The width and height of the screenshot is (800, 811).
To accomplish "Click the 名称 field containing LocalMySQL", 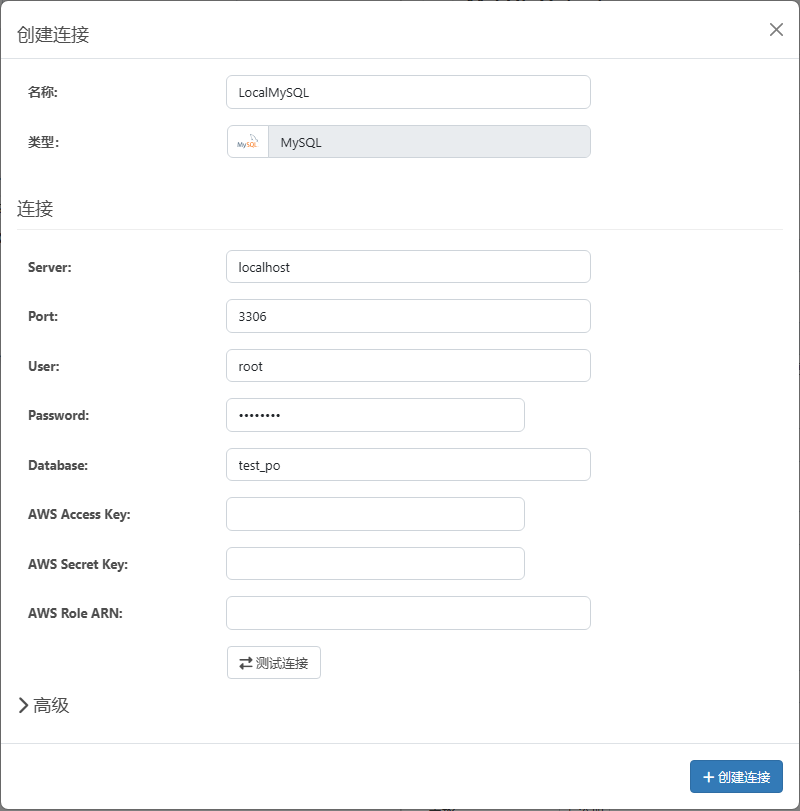I will pos(408,92).
